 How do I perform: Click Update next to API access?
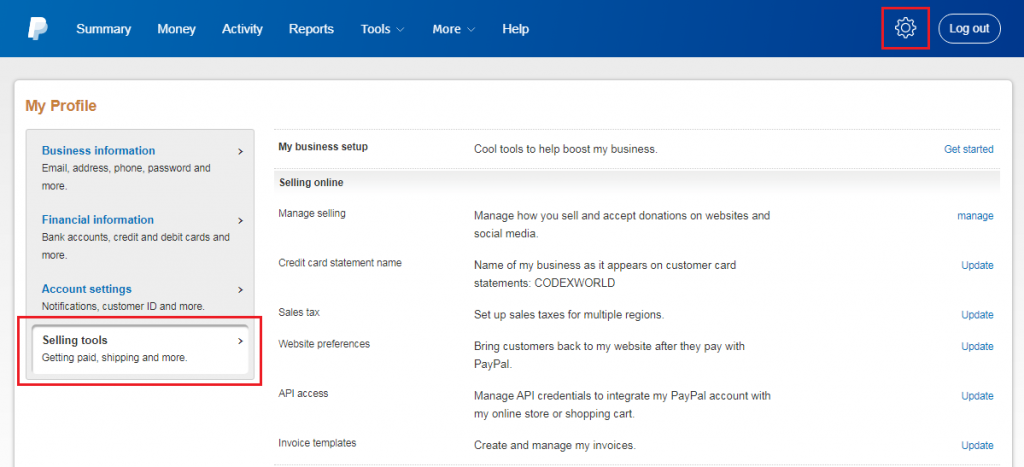977,396
